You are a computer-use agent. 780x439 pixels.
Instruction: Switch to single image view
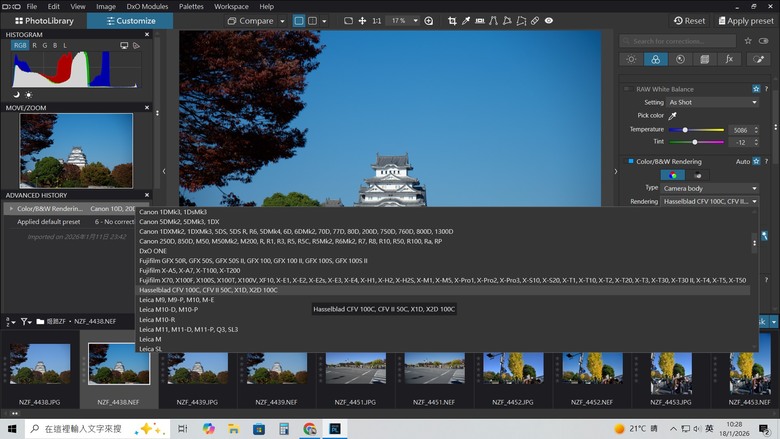coord(298,21)
